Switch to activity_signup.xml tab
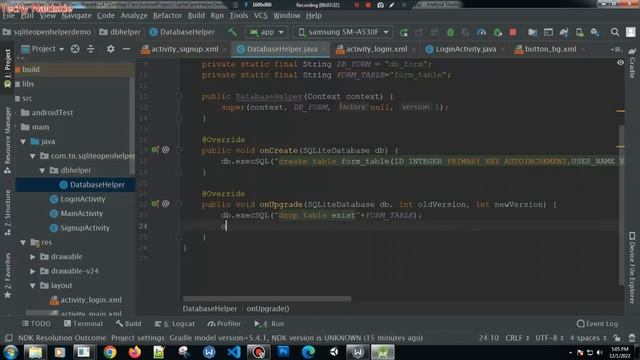Screen dimensions: 640x360 pos(184,49)
